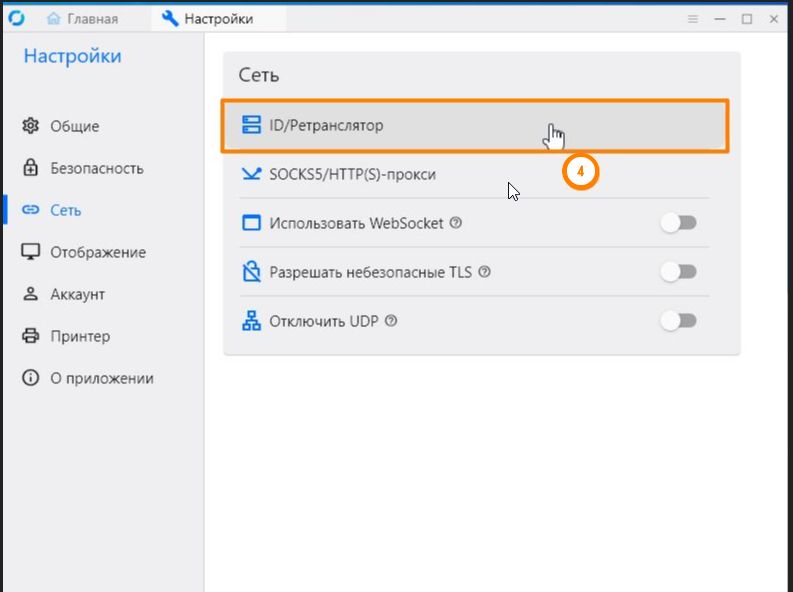The width and height of the screenshot is (793, 592).
Task: Click the window icon of Использовать WebSocket
Action: [x=251, y=223]
